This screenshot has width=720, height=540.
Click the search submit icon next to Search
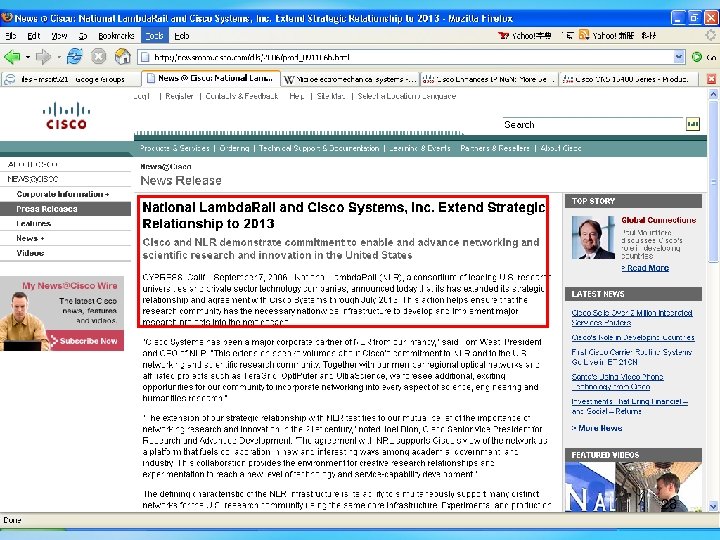pyautogui.click(x=692, y=124)
